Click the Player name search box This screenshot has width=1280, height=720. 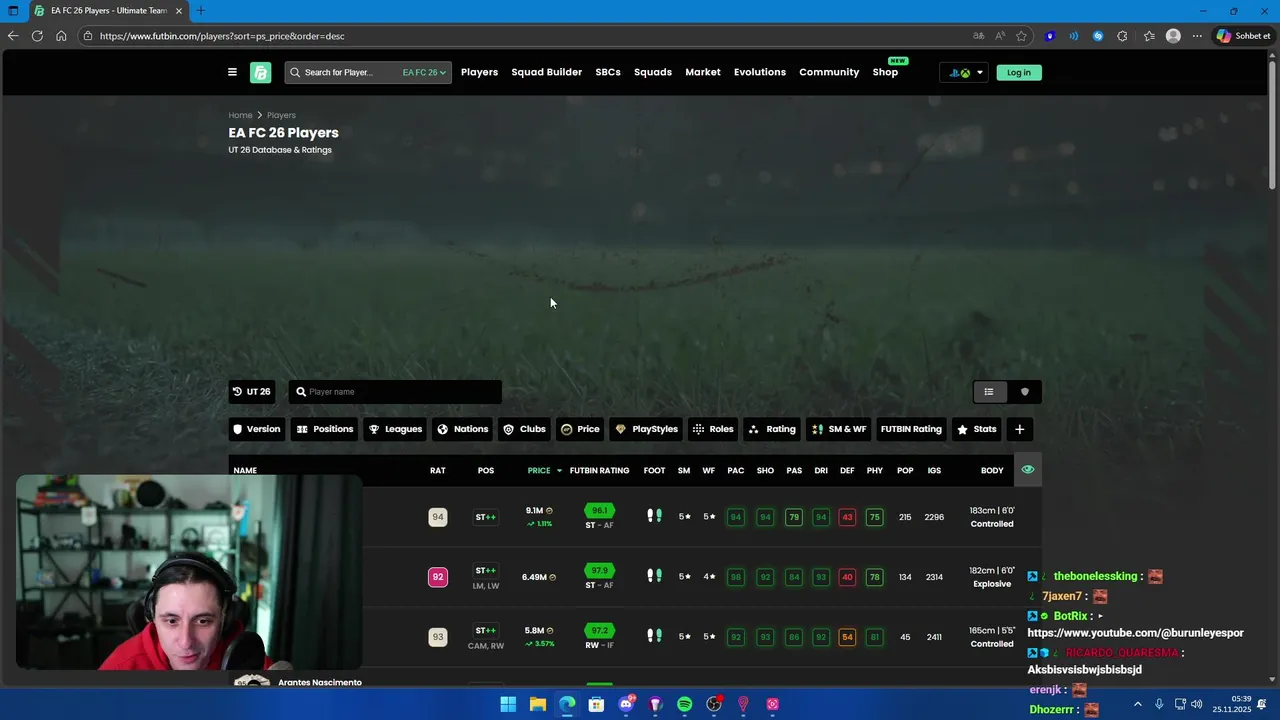click(x=395, y=392)
